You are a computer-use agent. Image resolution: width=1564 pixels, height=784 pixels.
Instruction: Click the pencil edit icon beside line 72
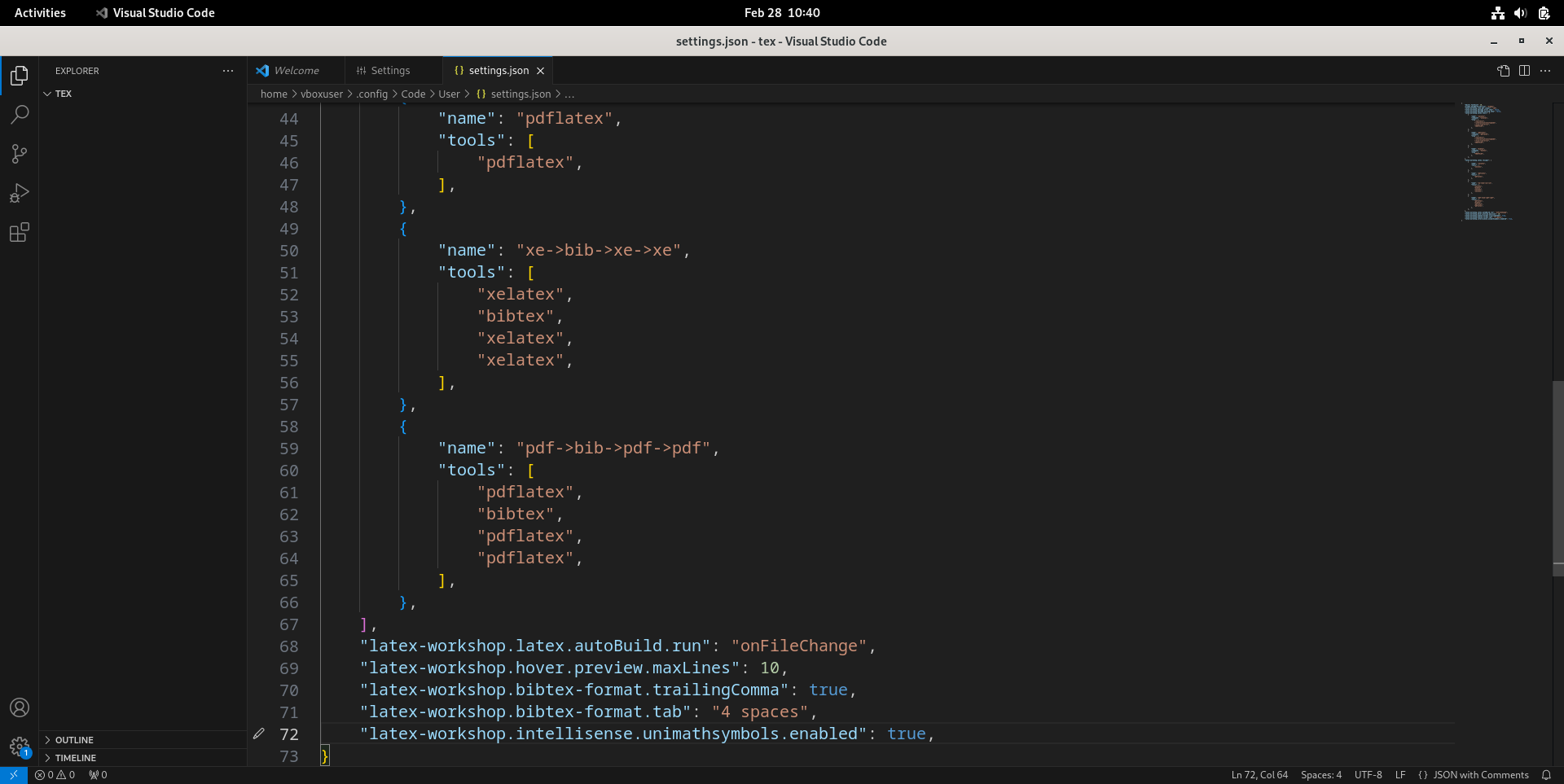pyautogui.click(x=259, y=734)
